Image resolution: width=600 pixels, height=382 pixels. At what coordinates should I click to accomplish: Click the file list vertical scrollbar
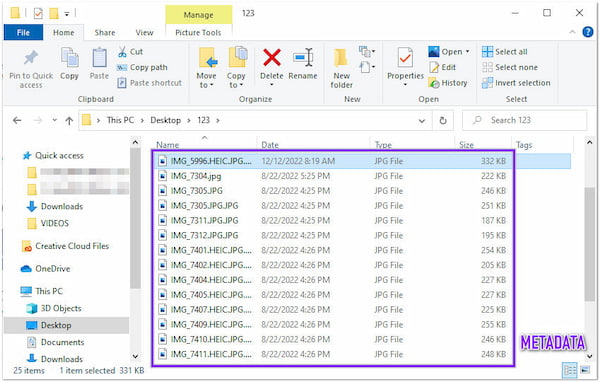590,245
